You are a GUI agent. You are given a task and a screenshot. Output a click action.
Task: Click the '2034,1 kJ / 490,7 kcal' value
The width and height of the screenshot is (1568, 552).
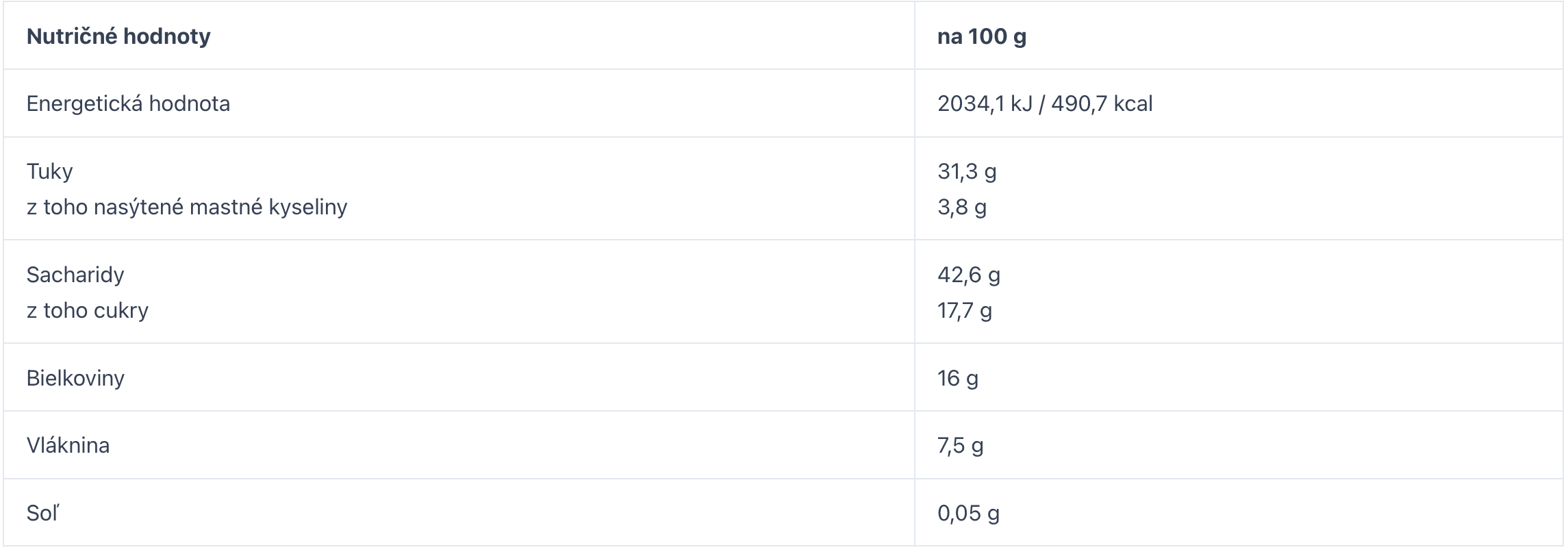(x=1044, y=103)
